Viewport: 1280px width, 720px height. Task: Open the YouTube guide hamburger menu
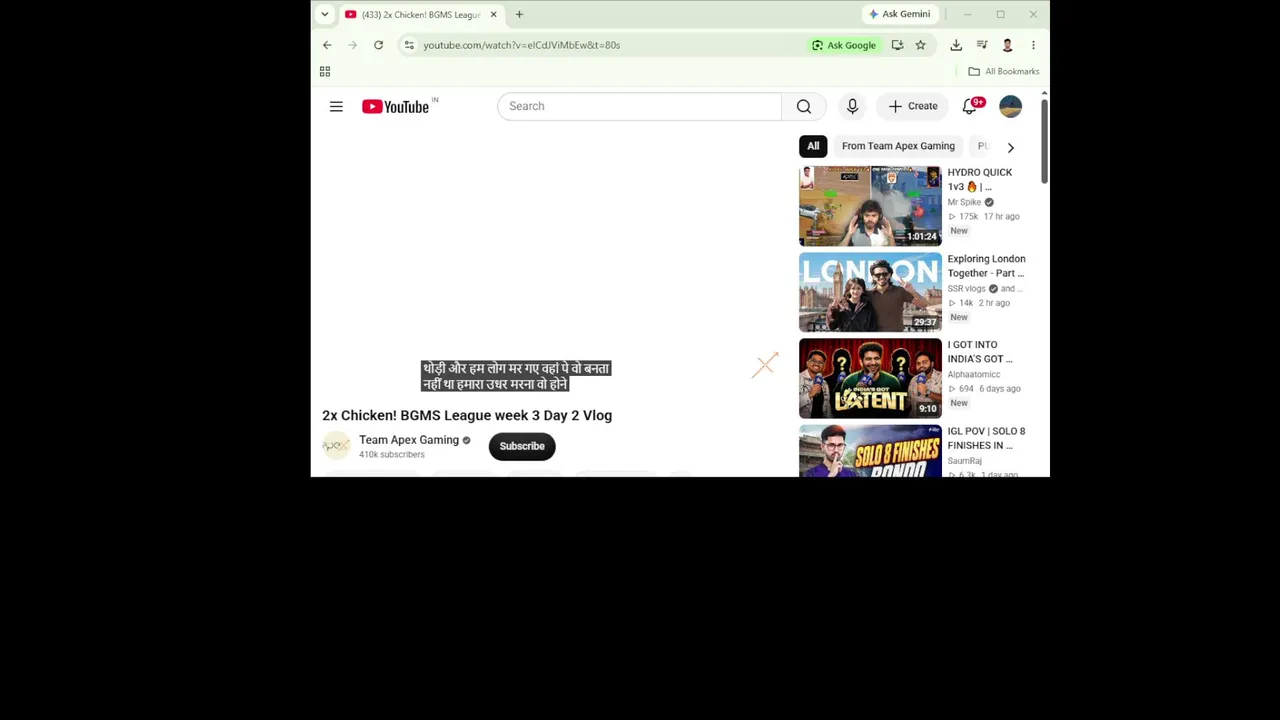coord(336,106)
